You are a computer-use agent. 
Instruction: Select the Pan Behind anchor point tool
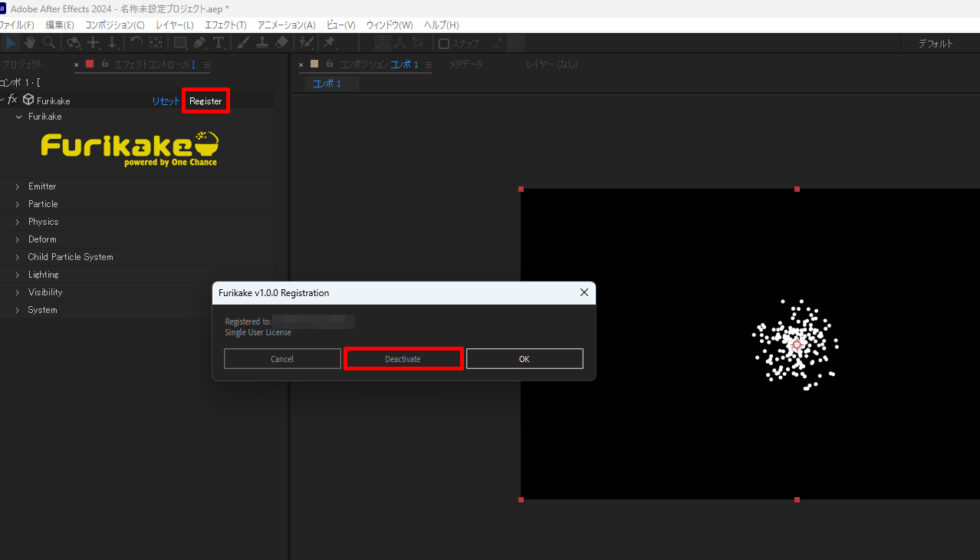click(156, 42)
